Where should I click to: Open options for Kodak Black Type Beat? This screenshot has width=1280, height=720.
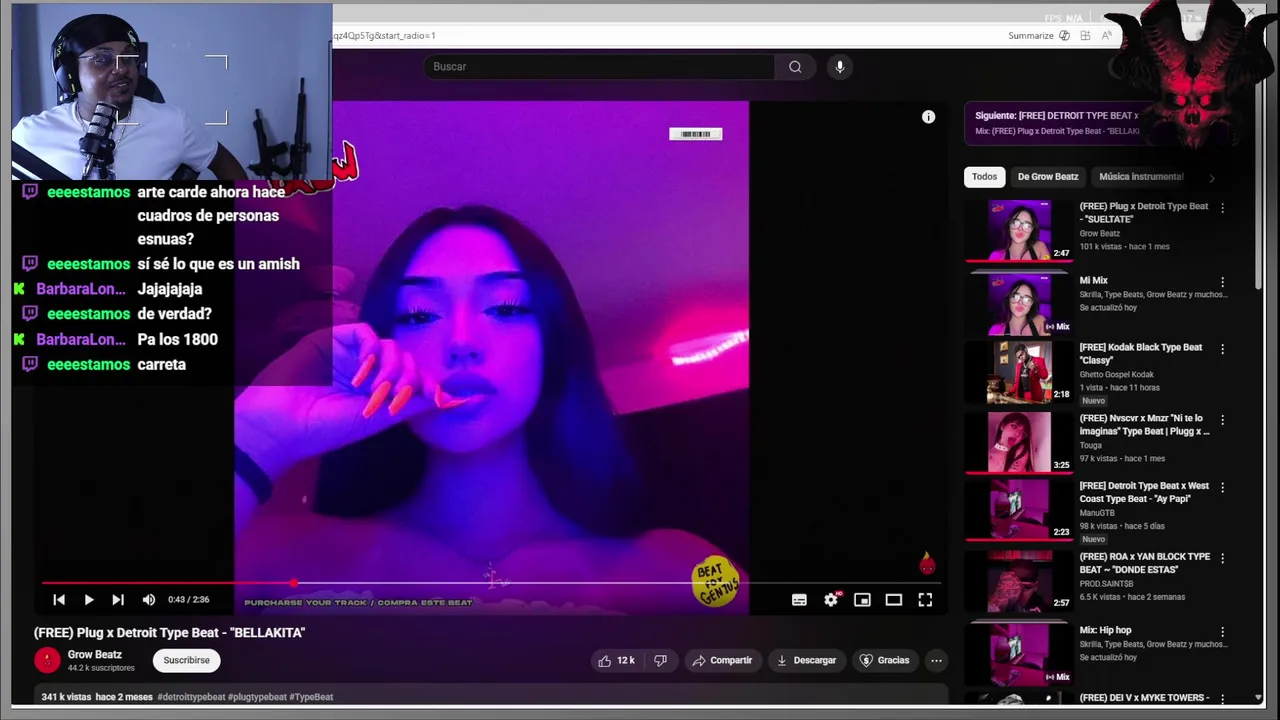pos(1222,349)
